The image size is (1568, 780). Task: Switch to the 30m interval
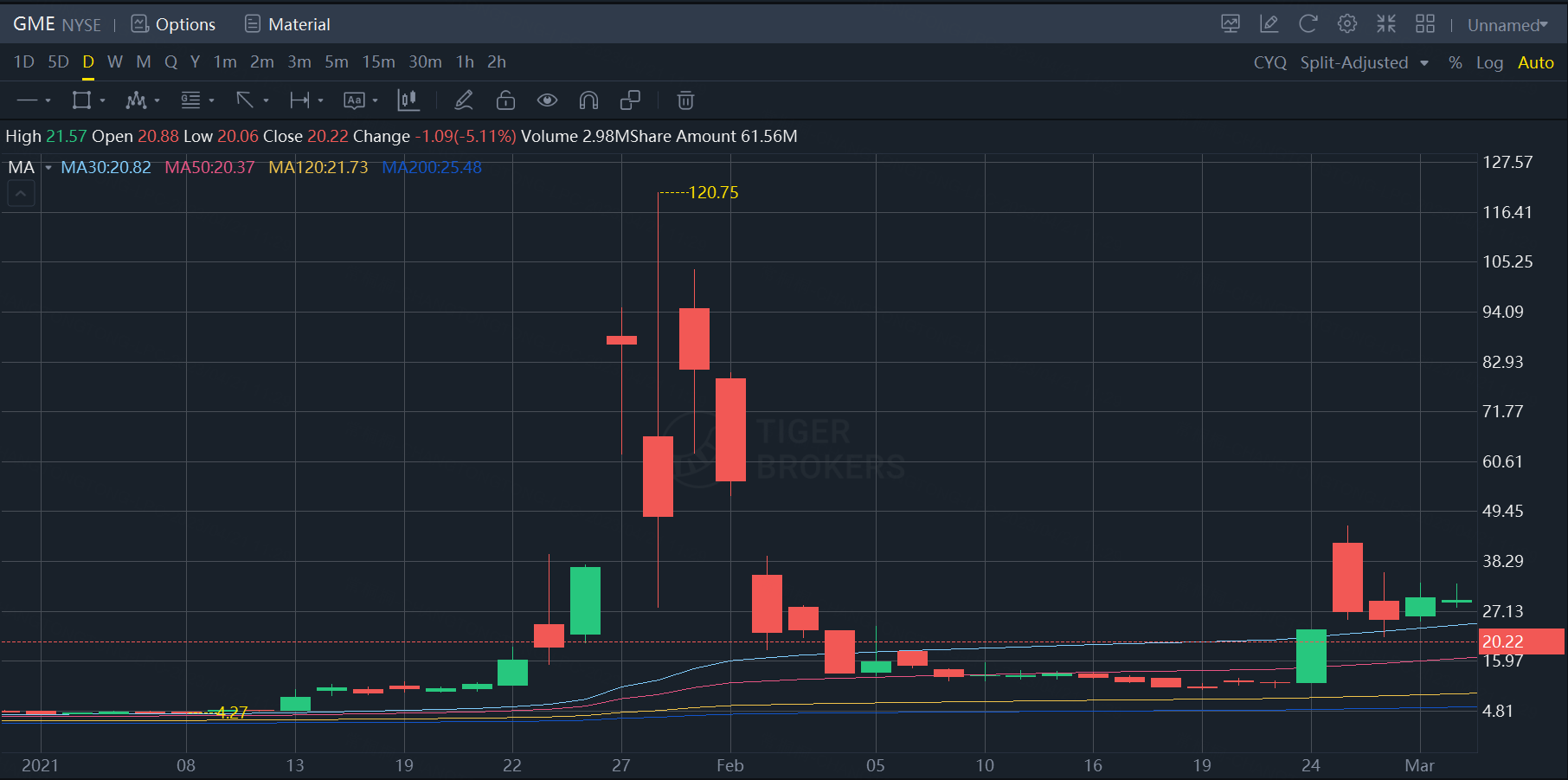coord(425,61)
